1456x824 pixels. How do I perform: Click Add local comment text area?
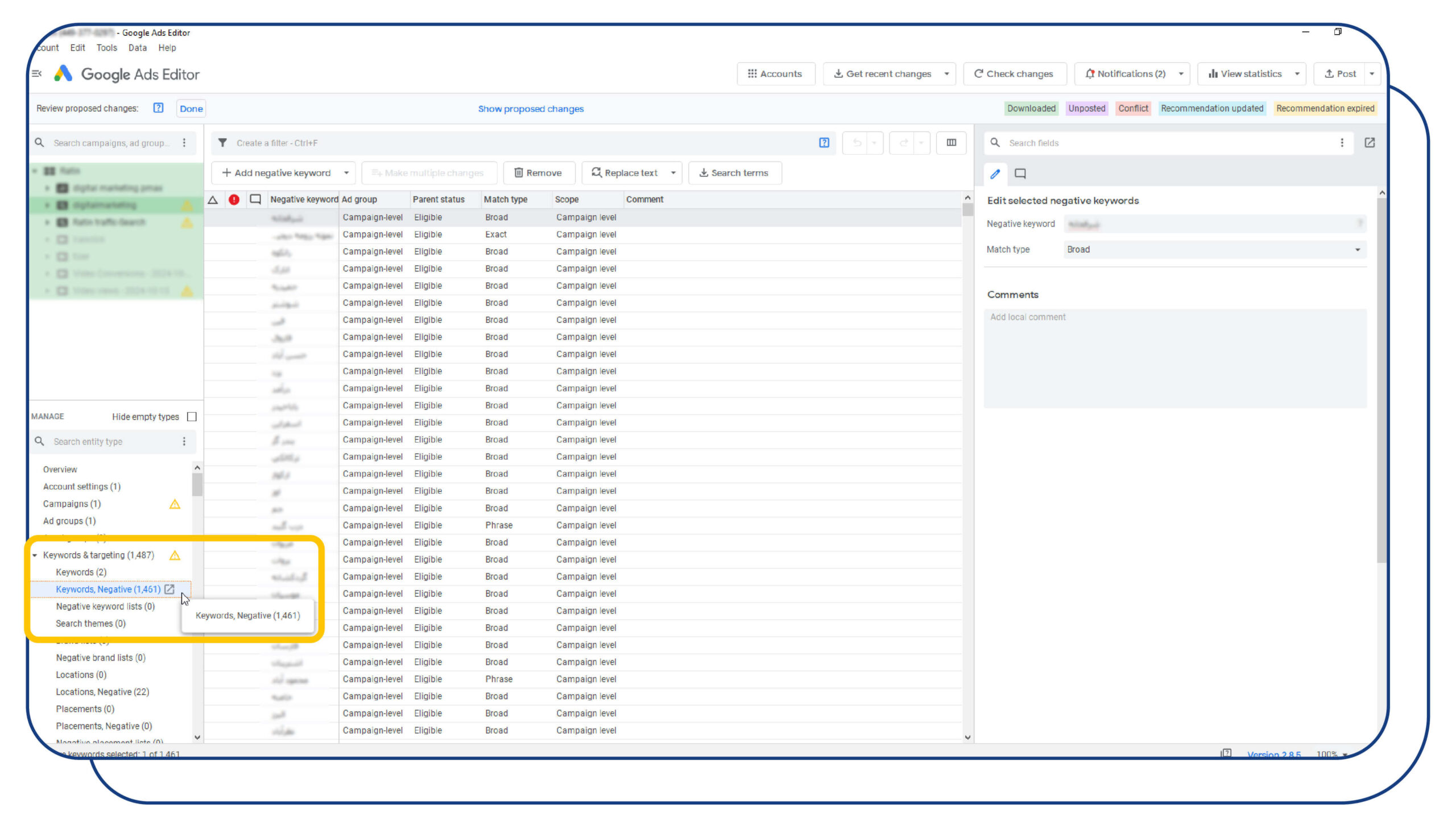(1175, 359)
